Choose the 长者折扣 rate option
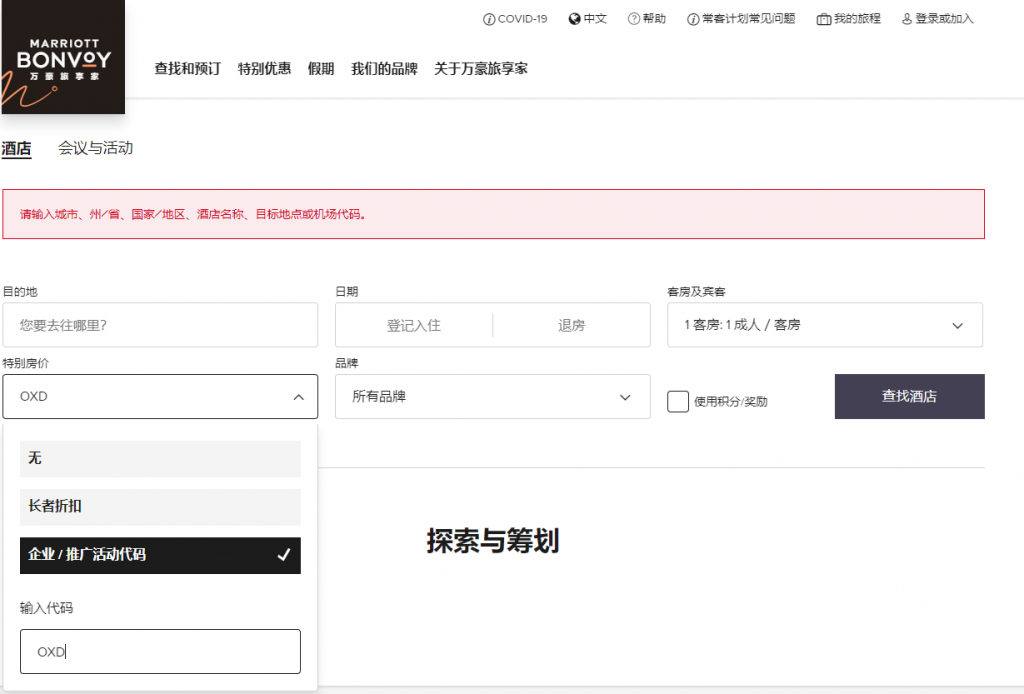The image size is (1024, 694). click(x=160, y=507)
